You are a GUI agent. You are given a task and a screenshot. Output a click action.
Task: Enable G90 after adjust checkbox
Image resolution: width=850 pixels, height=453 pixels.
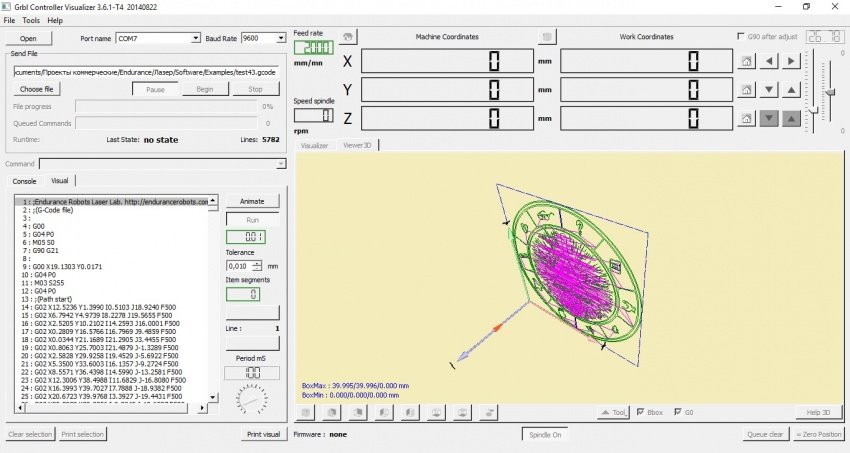tap(740, 36)
